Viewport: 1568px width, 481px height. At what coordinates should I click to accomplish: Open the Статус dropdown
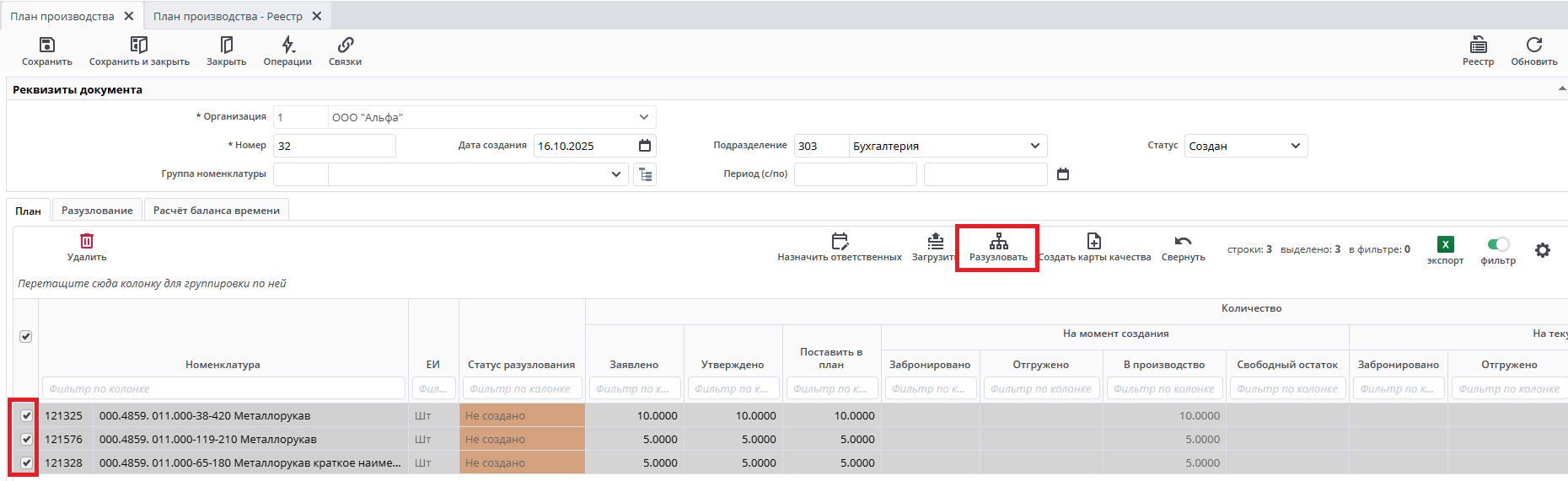pyautogui.click(x=1296, y=146)
